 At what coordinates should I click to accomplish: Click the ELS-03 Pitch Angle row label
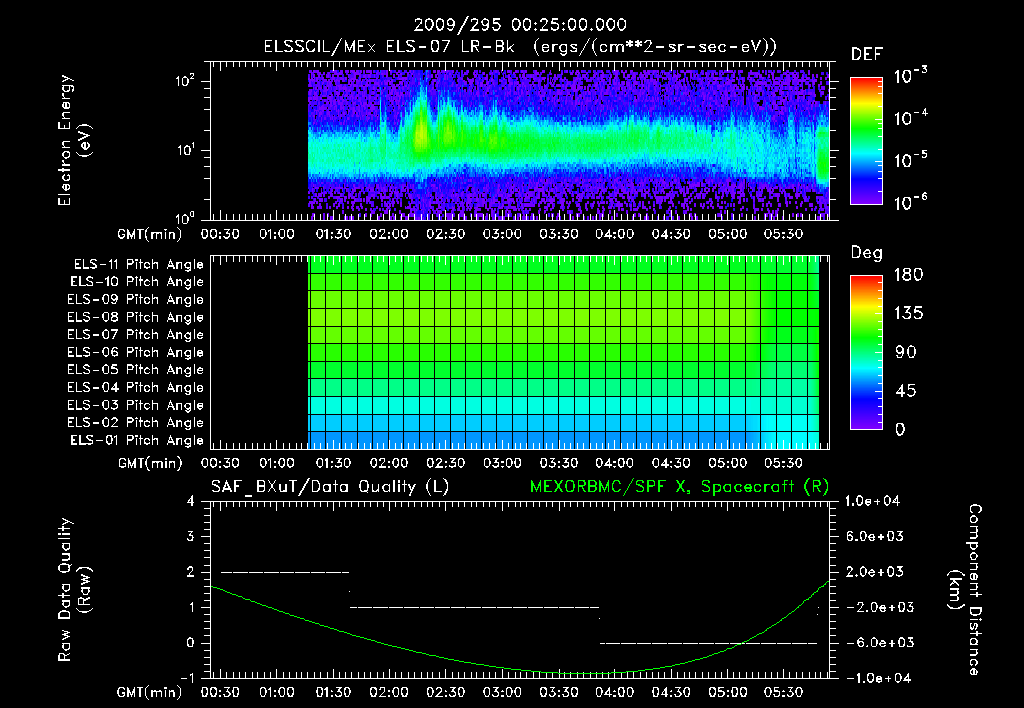135,405
